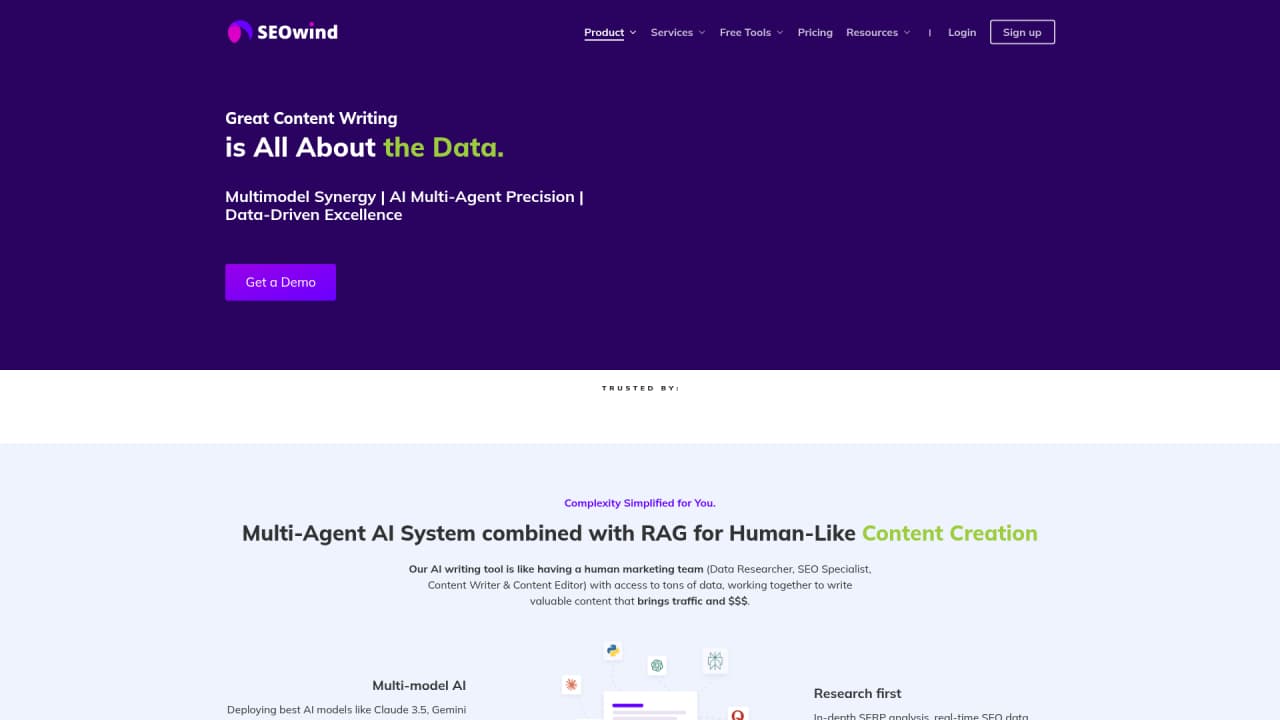This screenshot has height=720, width=1280.
Task: Click the 'Multi-model AI' heading
Action: click(x=419, y=685)
